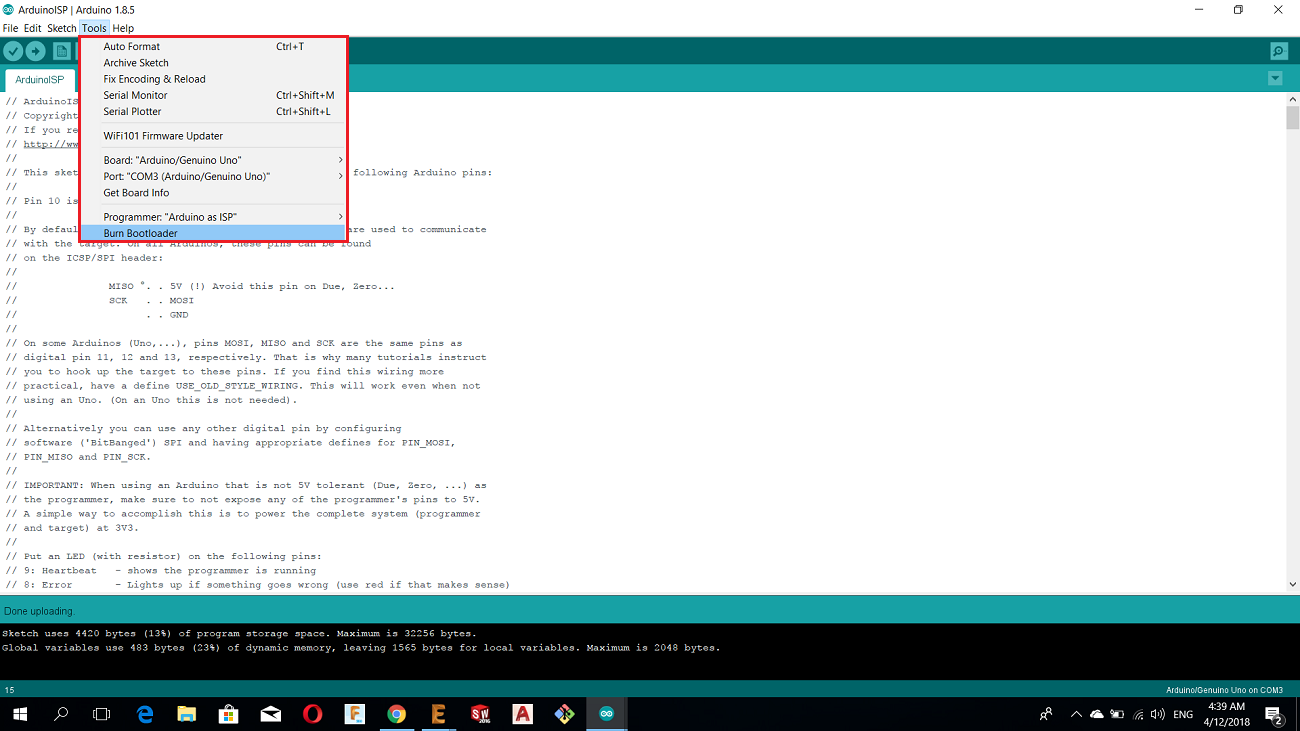Click the volume speaker tray icon

click(1158, 714)
